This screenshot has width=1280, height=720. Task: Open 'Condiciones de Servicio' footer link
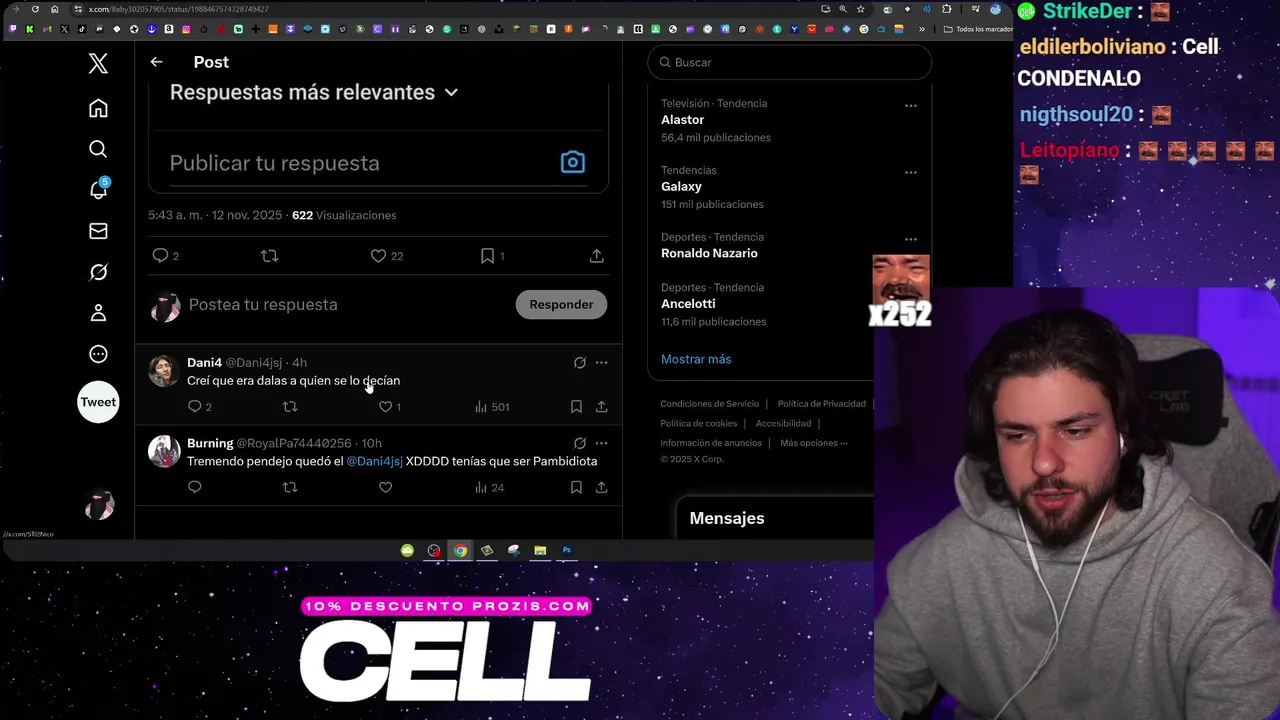coord(709,404)
